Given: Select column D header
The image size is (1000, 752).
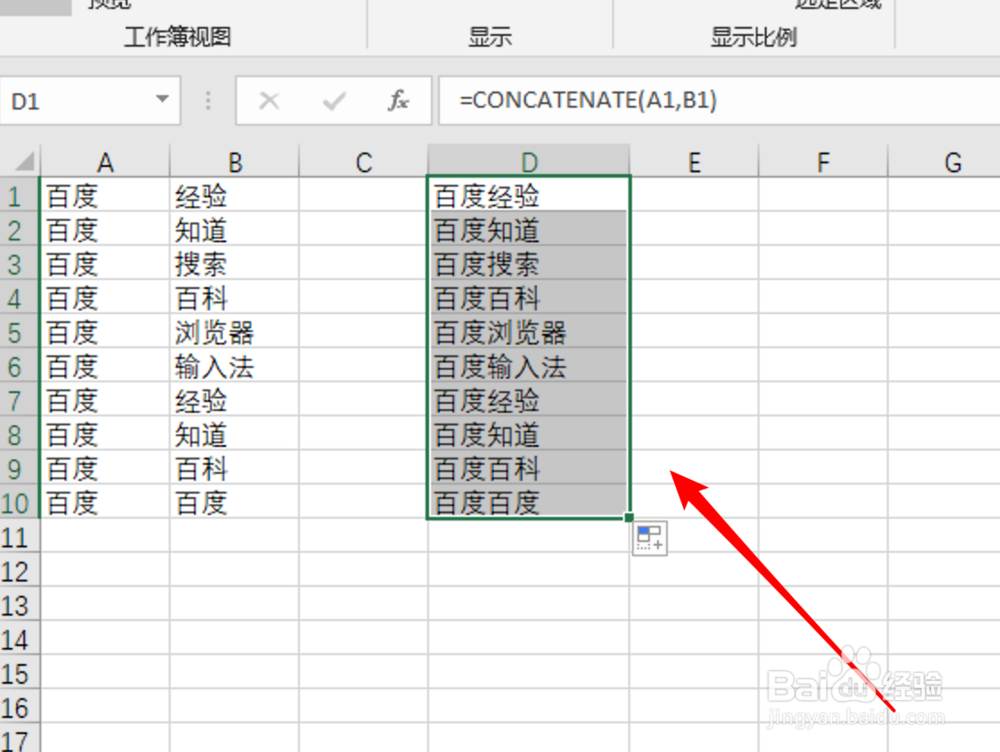Looking at the screenshot, I should pos(529,161).
